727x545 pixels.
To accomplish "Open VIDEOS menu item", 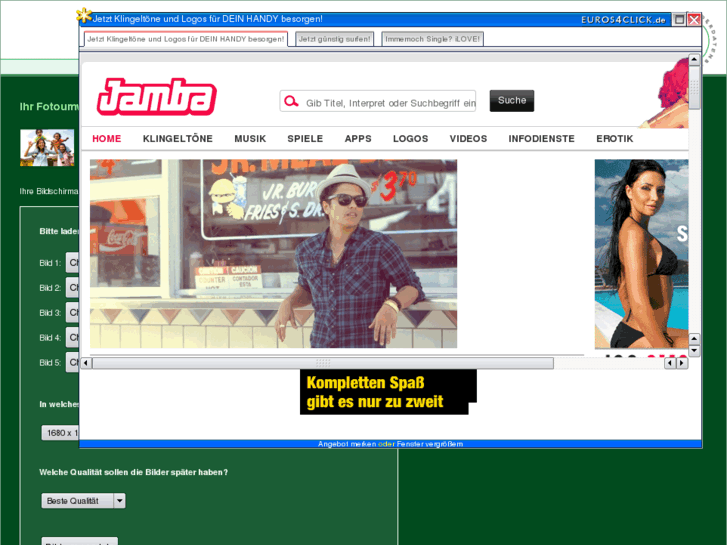I will [468, 139].
